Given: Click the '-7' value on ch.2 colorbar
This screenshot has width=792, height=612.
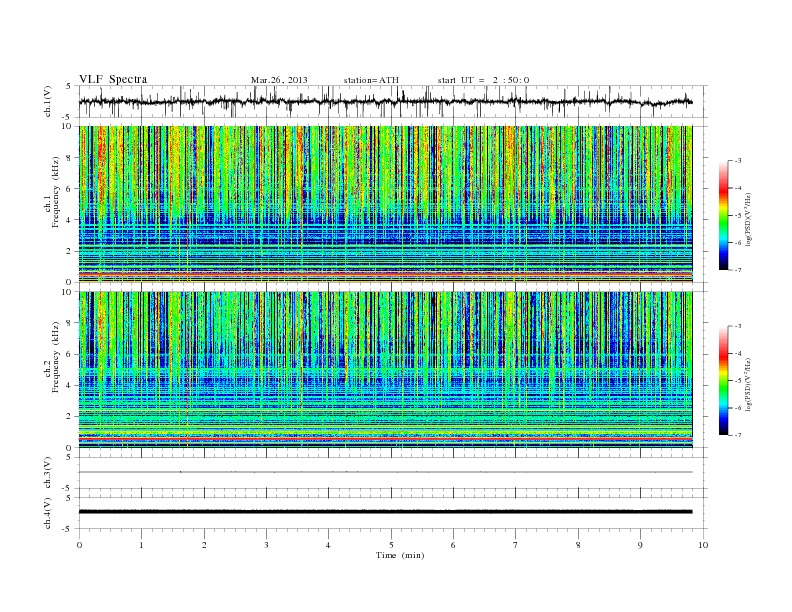Looking at the screenshot, I should (x=738, y=435).
